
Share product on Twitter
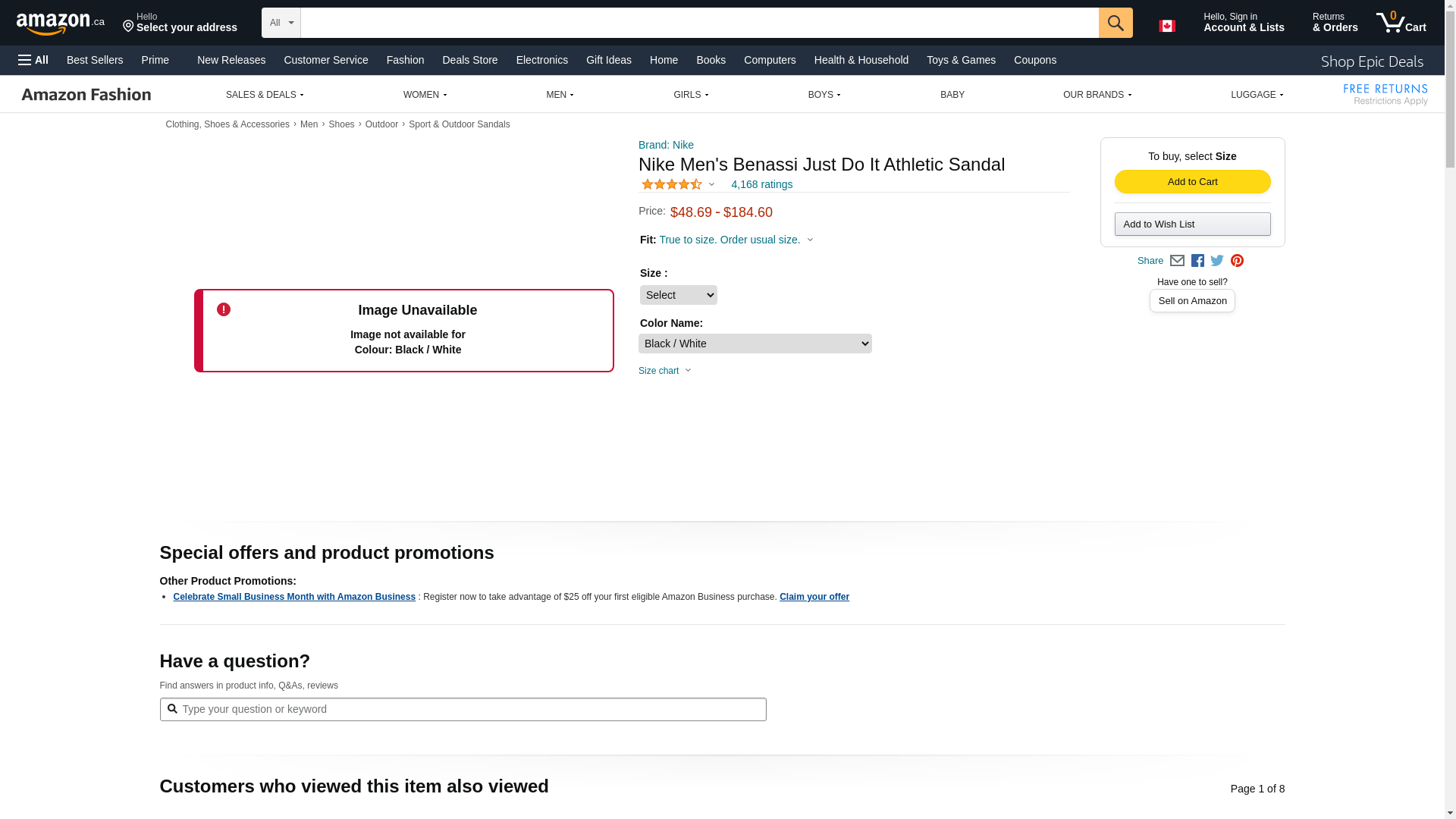(x=1217, y=261)
